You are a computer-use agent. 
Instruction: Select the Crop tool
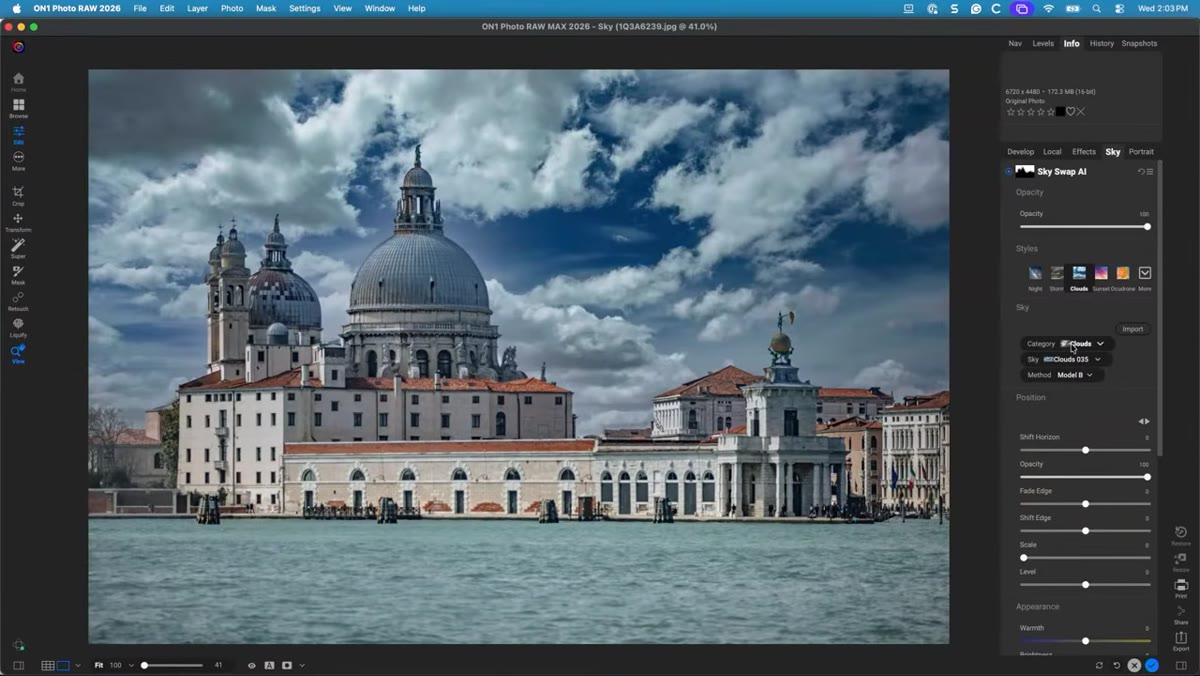pyautogui.click(x=18, y=194)
